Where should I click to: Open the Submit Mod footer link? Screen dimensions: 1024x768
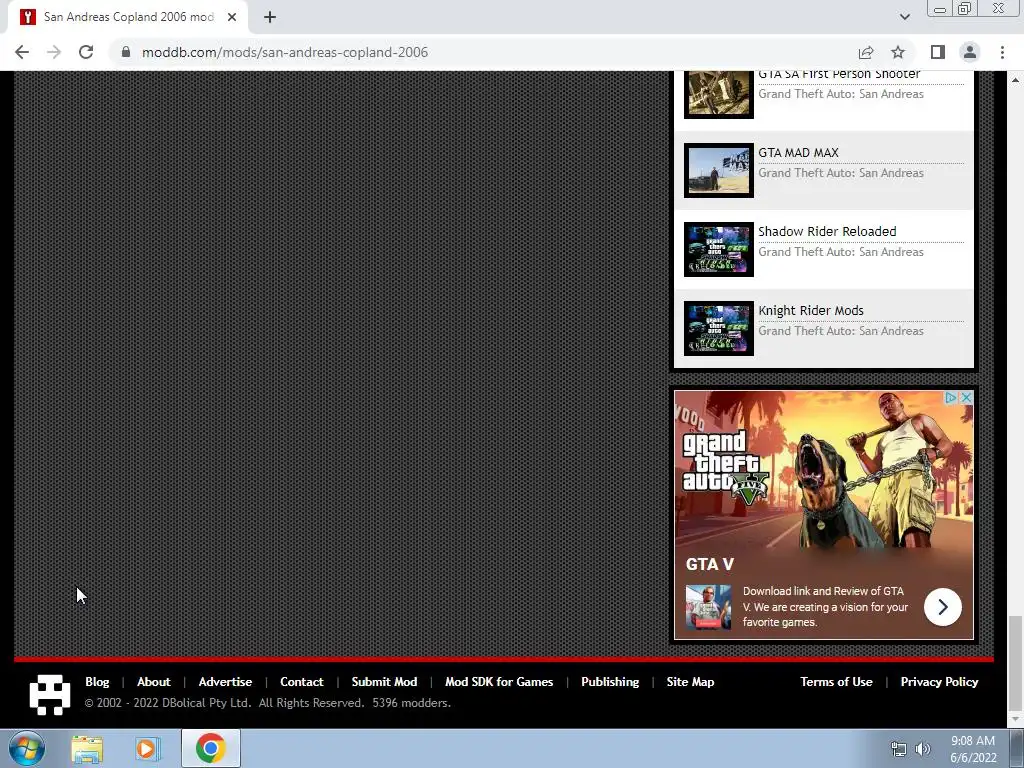pos(384,682)
